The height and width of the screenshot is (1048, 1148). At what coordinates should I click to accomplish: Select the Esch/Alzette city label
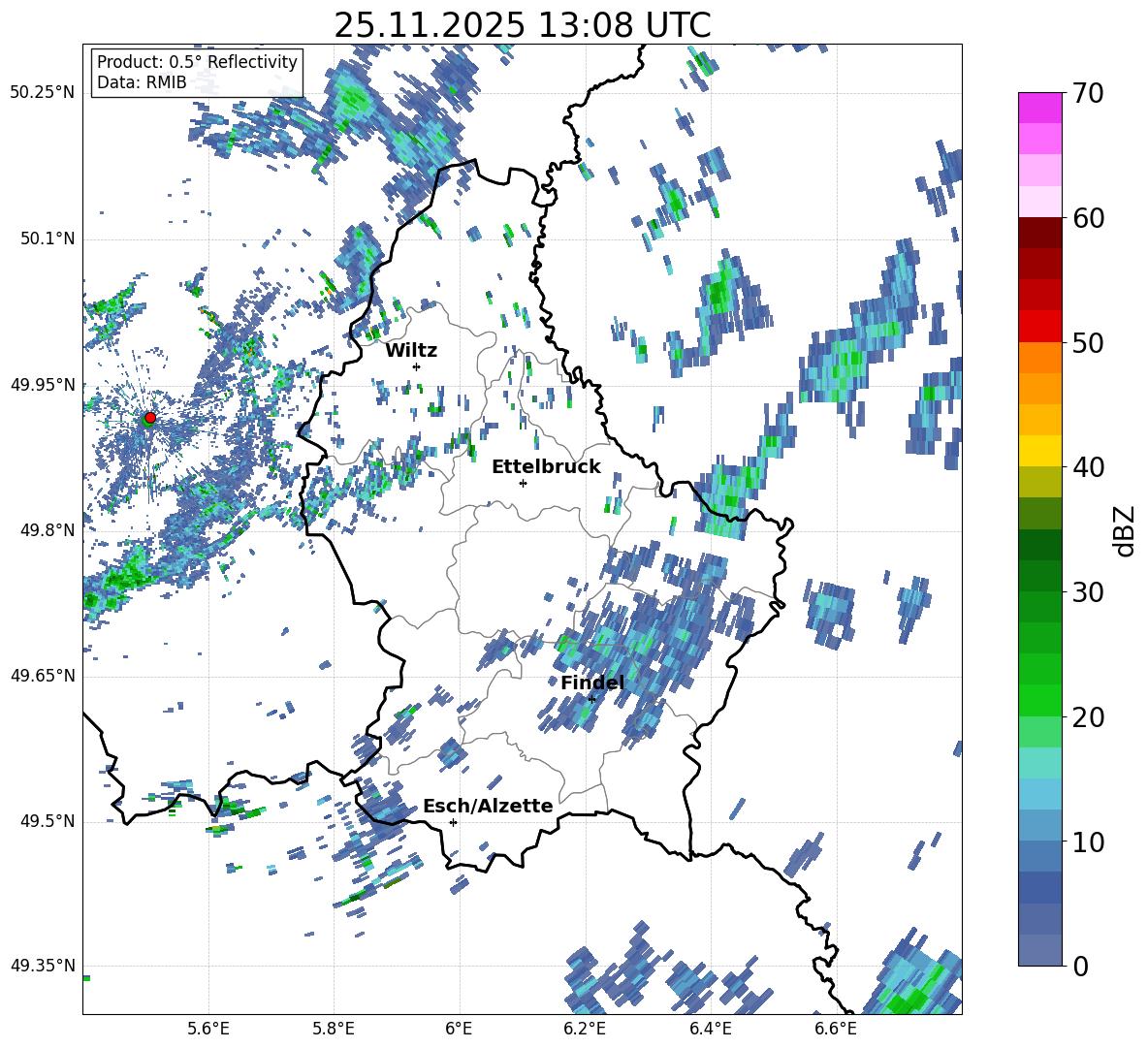pos(488,806)
